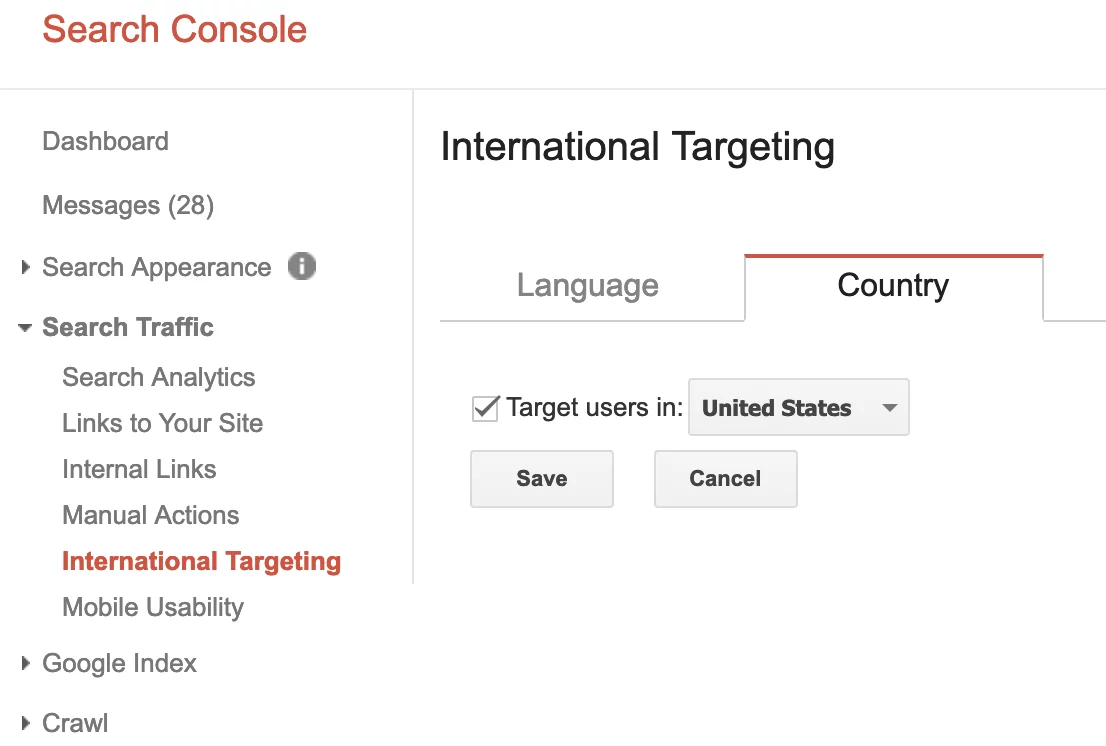Open Internal Links report
This screenshot has width=1106, height=746.
pos(139,470)
